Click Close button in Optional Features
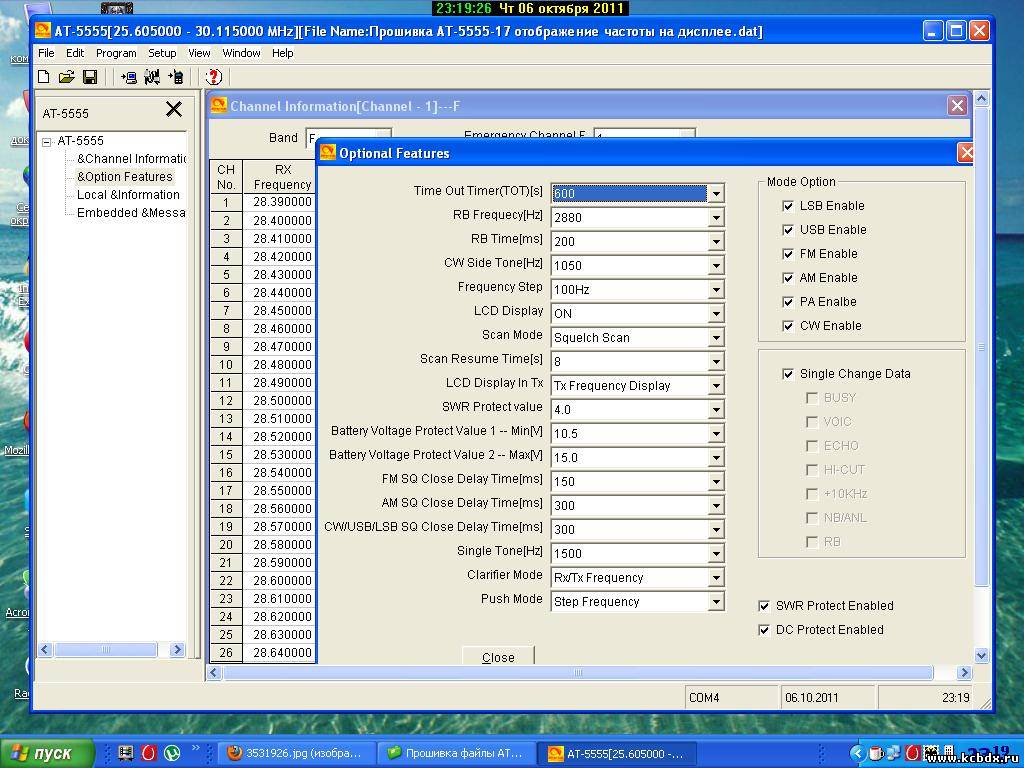The image size is (1024, 768). pos(498,656)
